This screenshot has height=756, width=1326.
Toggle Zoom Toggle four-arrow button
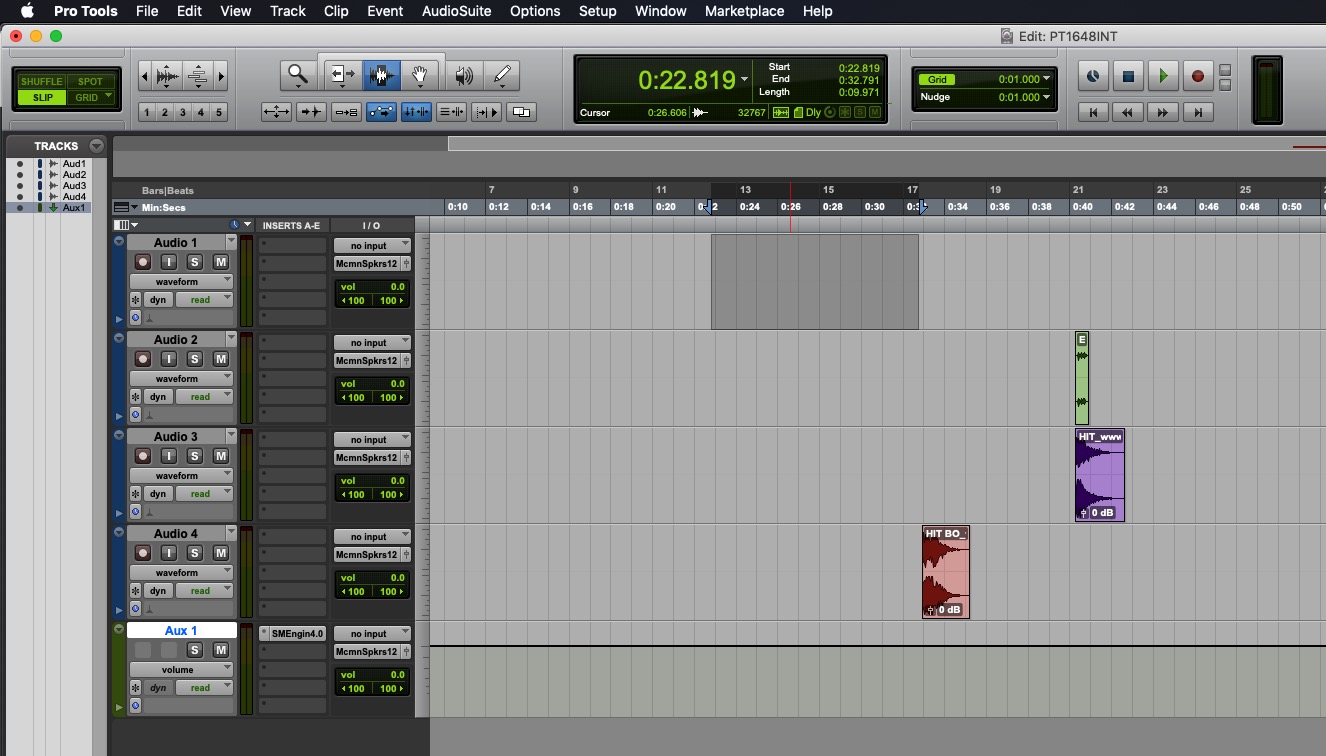[276, 112]
